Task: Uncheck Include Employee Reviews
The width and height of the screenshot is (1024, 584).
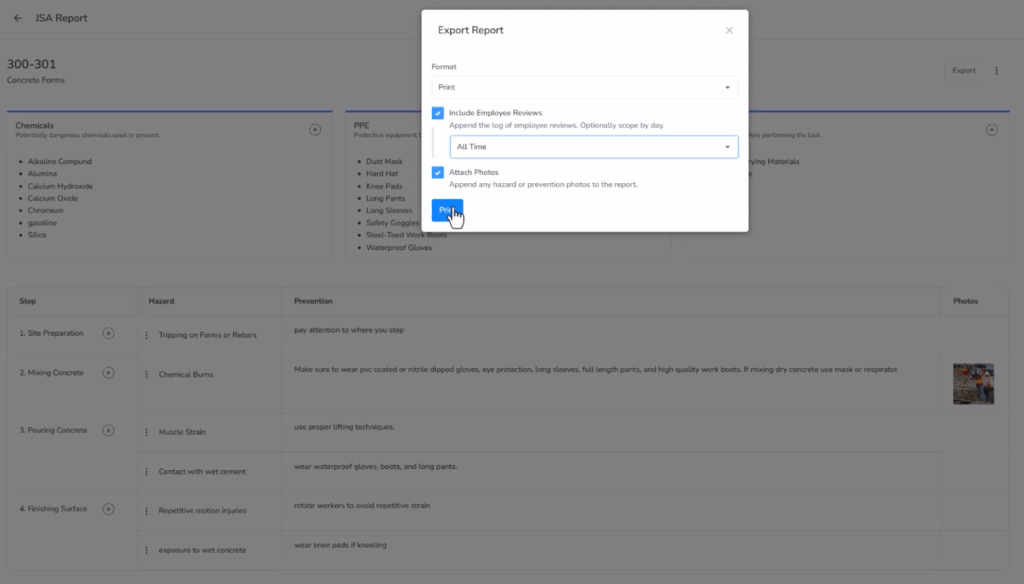Action: [x=438, y=113]
